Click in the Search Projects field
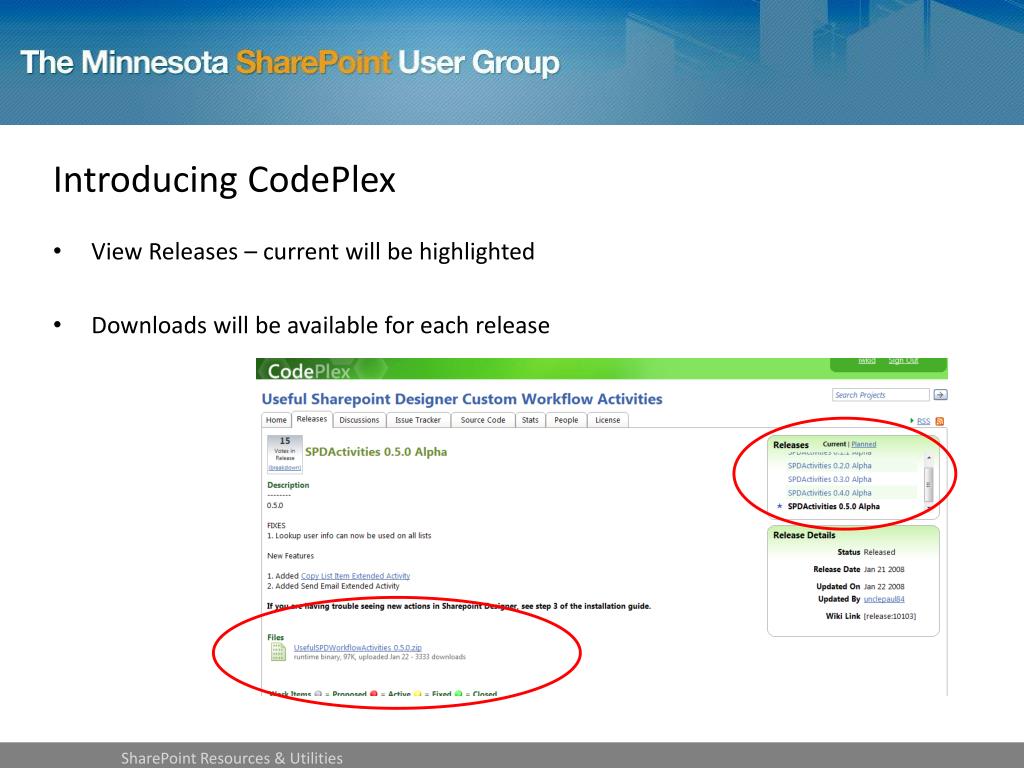Screen dimensions: 1024x768 click(880, 394)
